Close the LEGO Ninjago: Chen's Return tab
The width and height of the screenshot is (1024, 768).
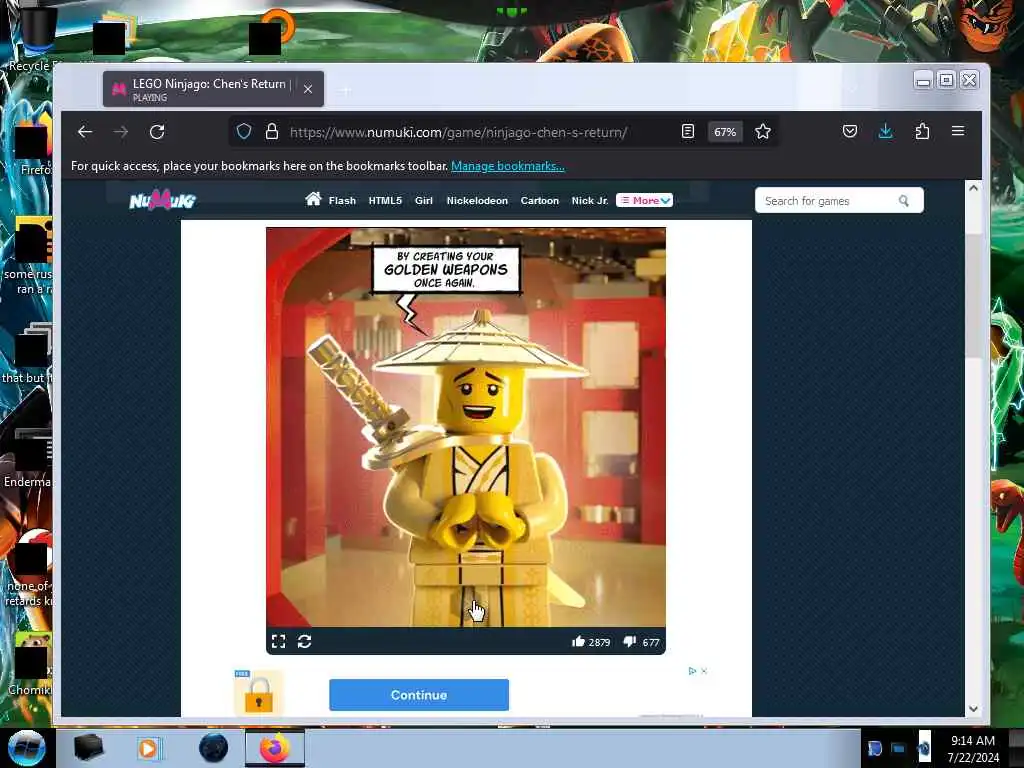click(308, 89)
